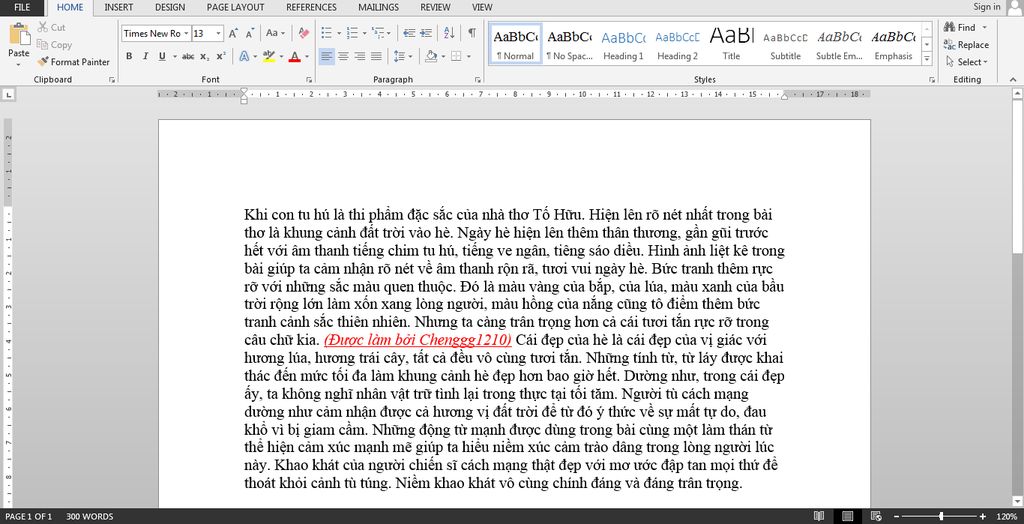Apply the Heading 1 style
Screen dimensions: 1024x524
click(x=623, y=44)
